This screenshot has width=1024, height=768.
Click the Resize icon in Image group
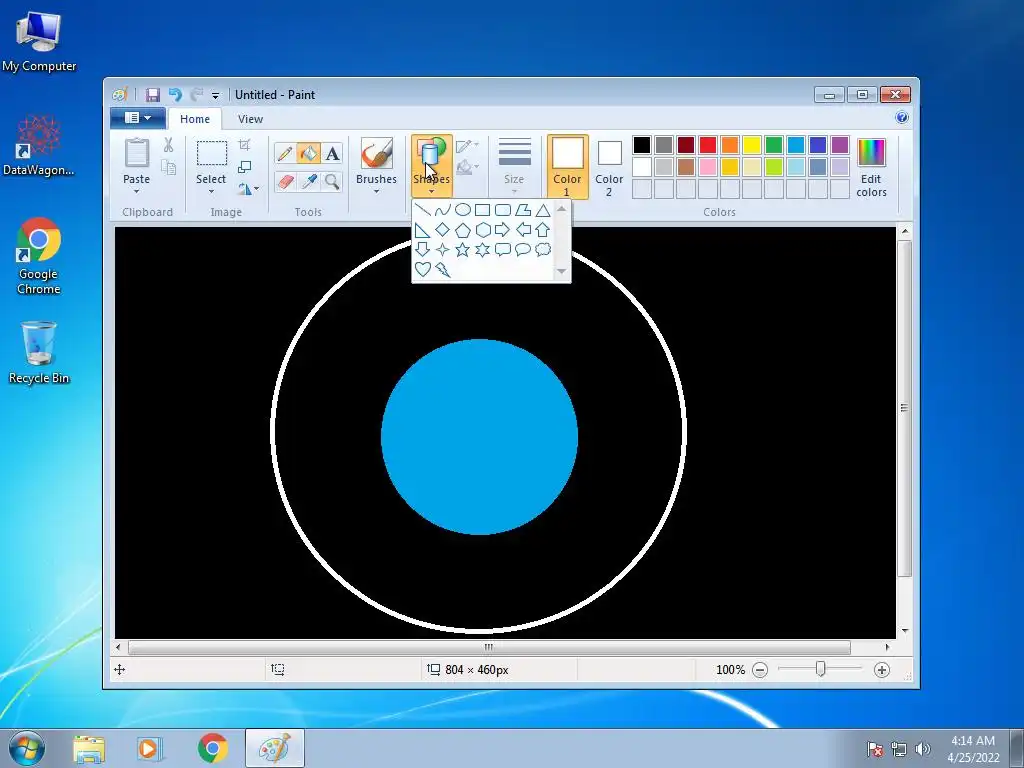244,167
